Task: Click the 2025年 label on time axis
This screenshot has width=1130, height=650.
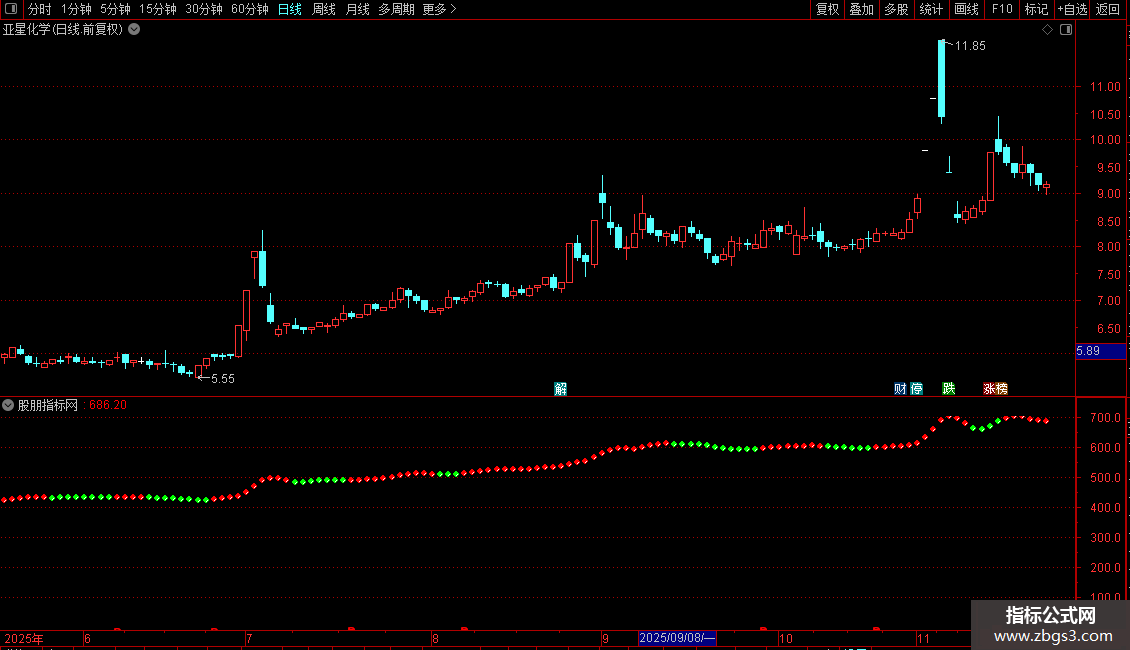Action: [24, 639]
